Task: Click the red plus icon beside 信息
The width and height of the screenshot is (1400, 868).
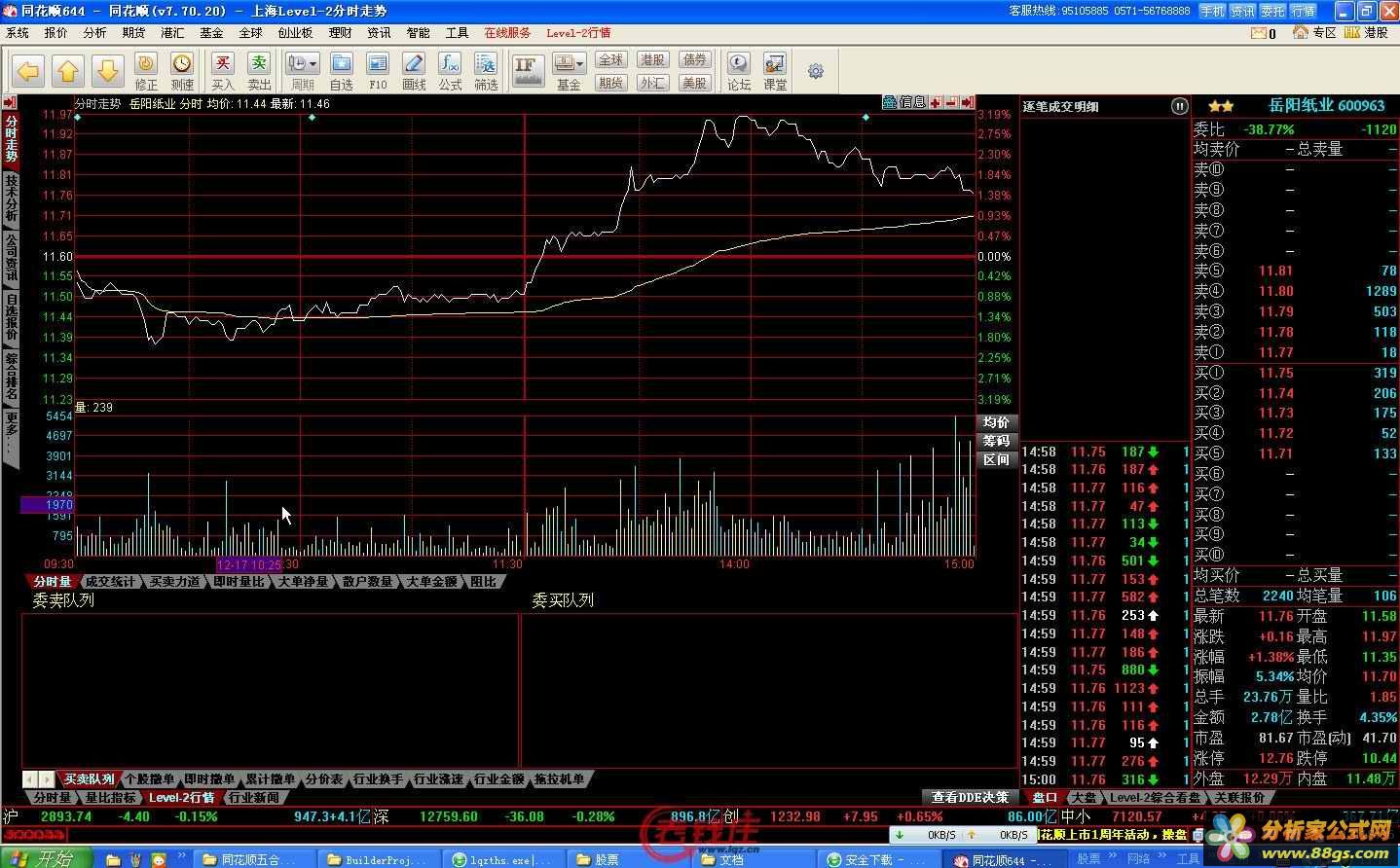Action: pos(936,102)
